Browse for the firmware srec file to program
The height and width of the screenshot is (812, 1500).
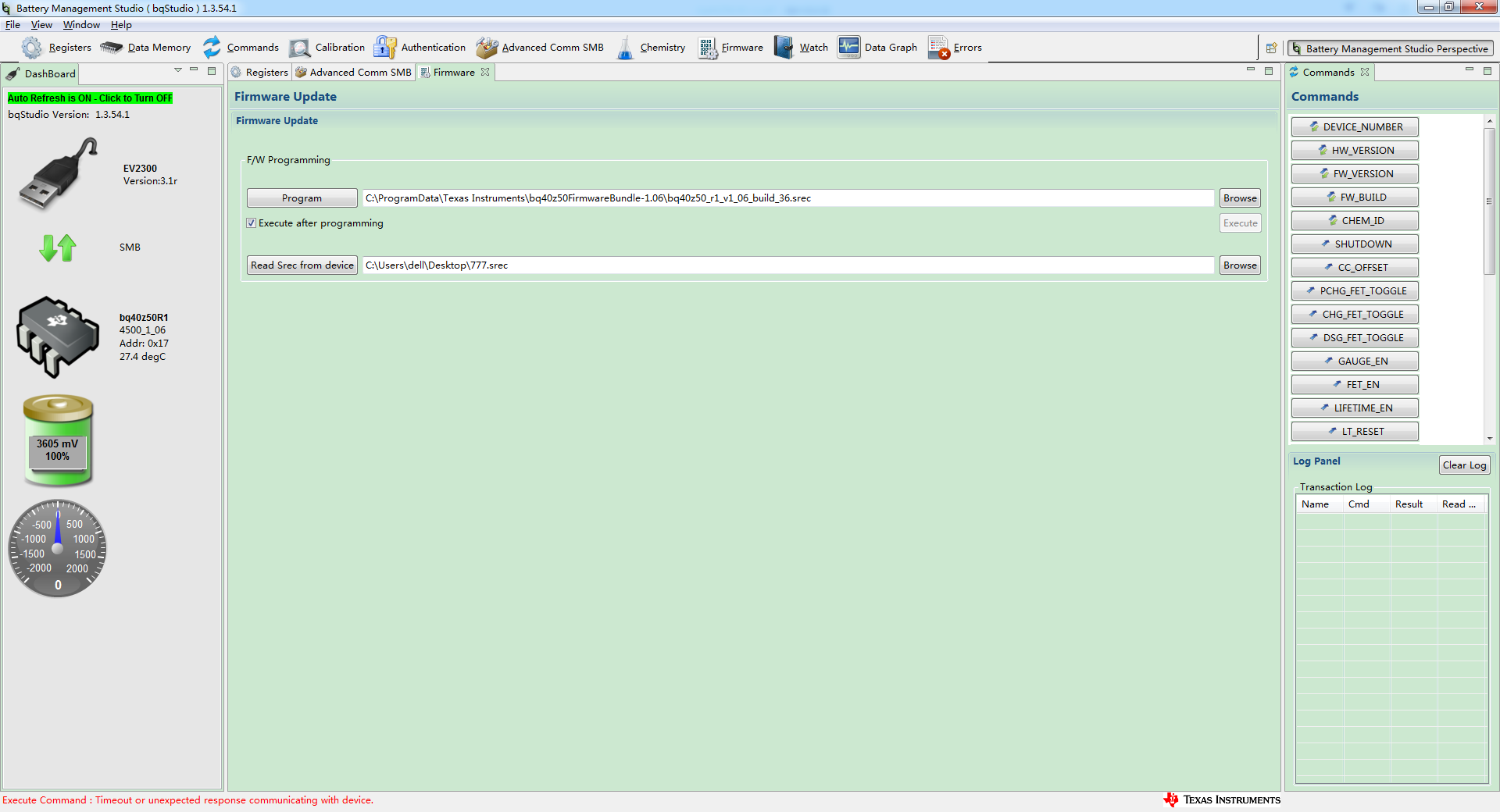(1241, 198)
